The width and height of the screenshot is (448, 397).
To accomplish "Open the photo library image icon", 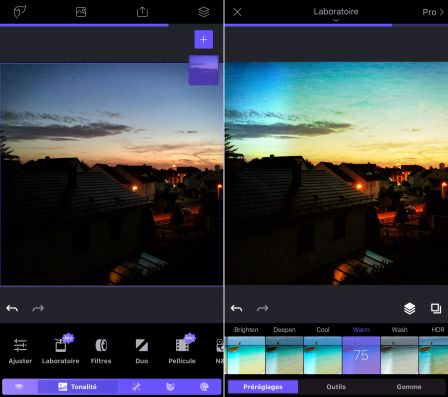I will [81, 12].
